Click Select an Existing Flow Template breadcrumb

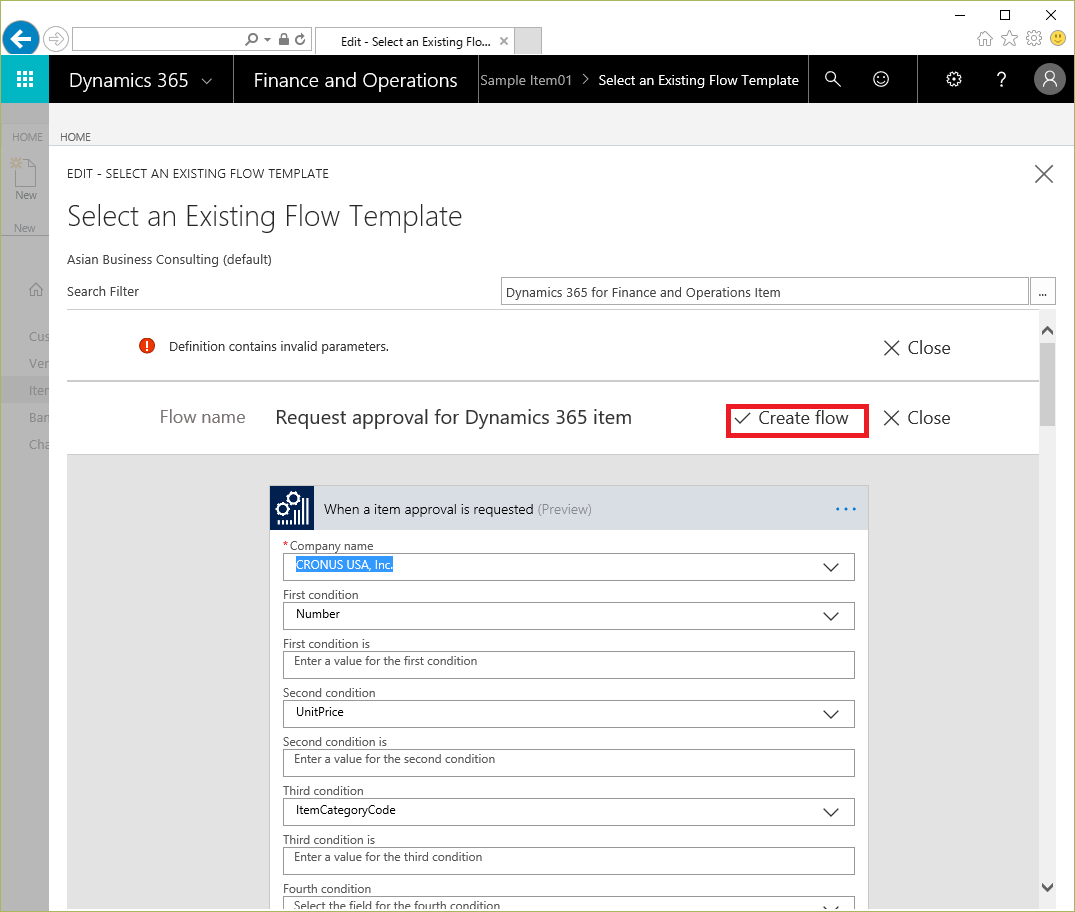698,80
